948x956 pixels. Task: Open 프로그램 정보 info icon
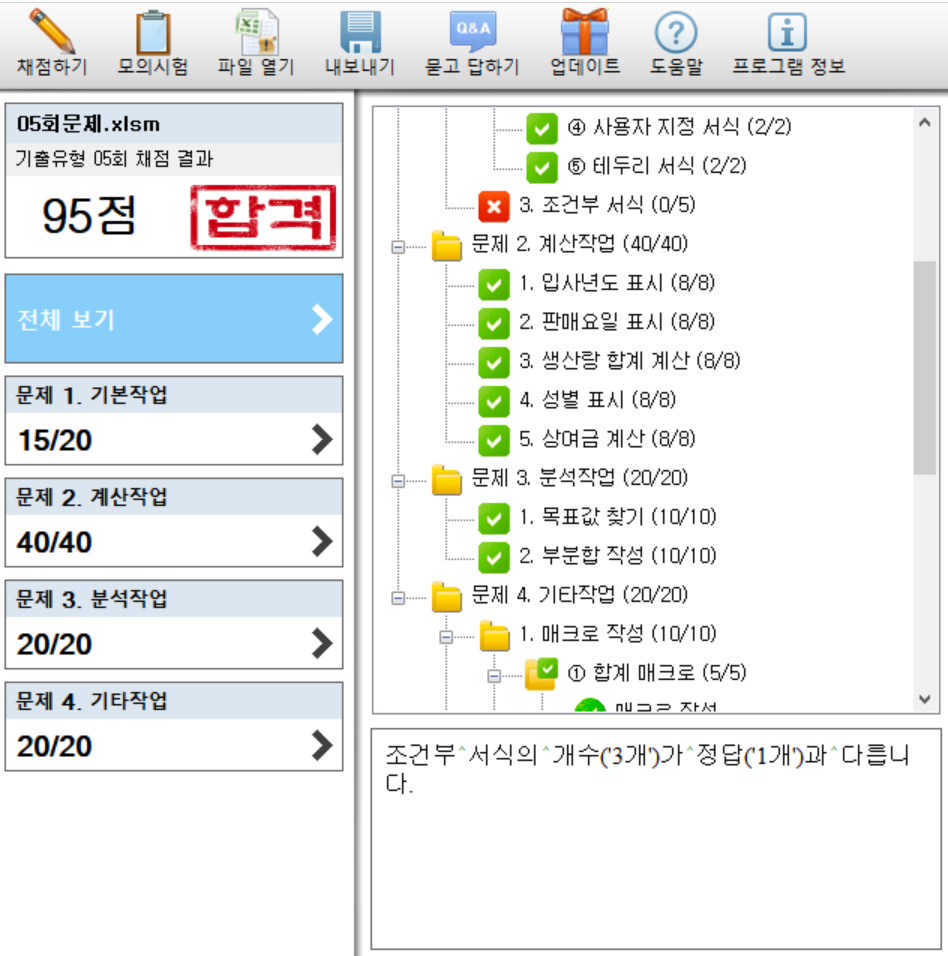[x=788, y=31]
